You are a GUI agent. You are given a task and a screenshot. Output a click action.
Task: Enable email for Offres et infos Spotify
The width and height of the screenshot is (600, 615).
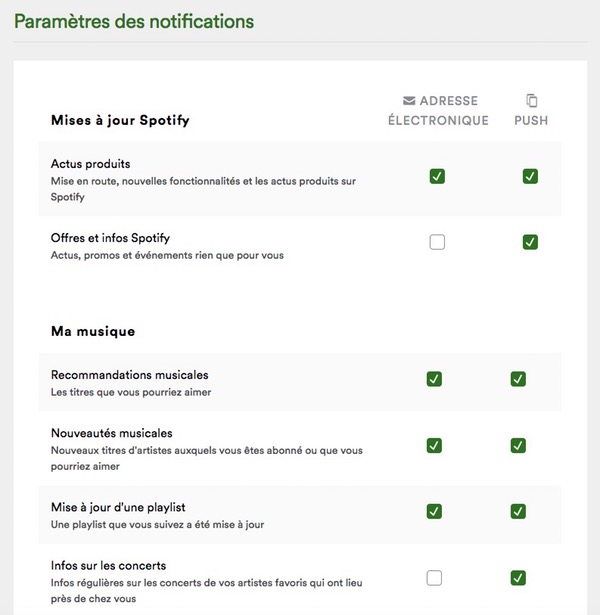[x=437, y=242]
